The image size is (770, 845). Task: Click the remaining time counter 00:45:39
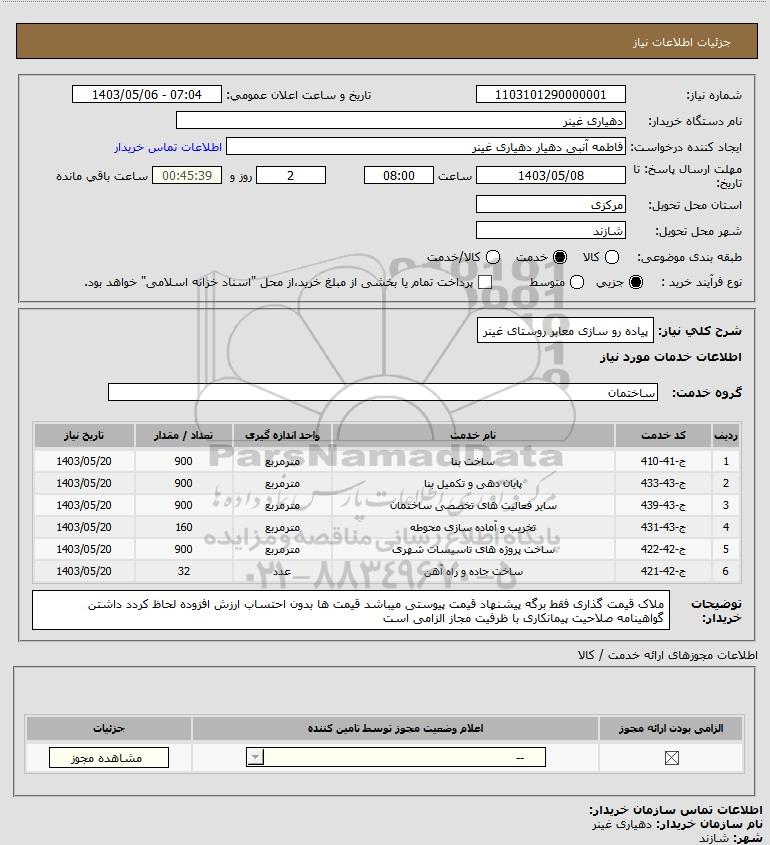[x=187, y=175]
